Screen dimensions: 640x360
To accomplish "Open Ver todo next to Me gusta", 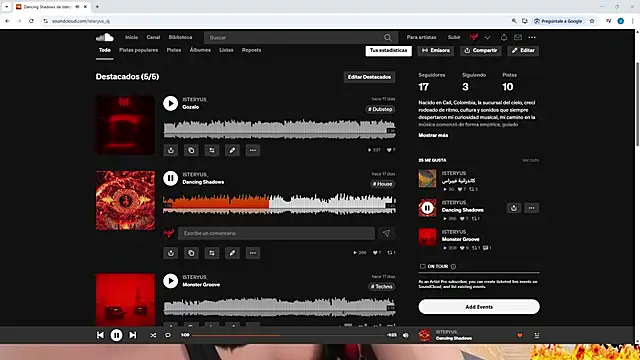I will [531, 160].
